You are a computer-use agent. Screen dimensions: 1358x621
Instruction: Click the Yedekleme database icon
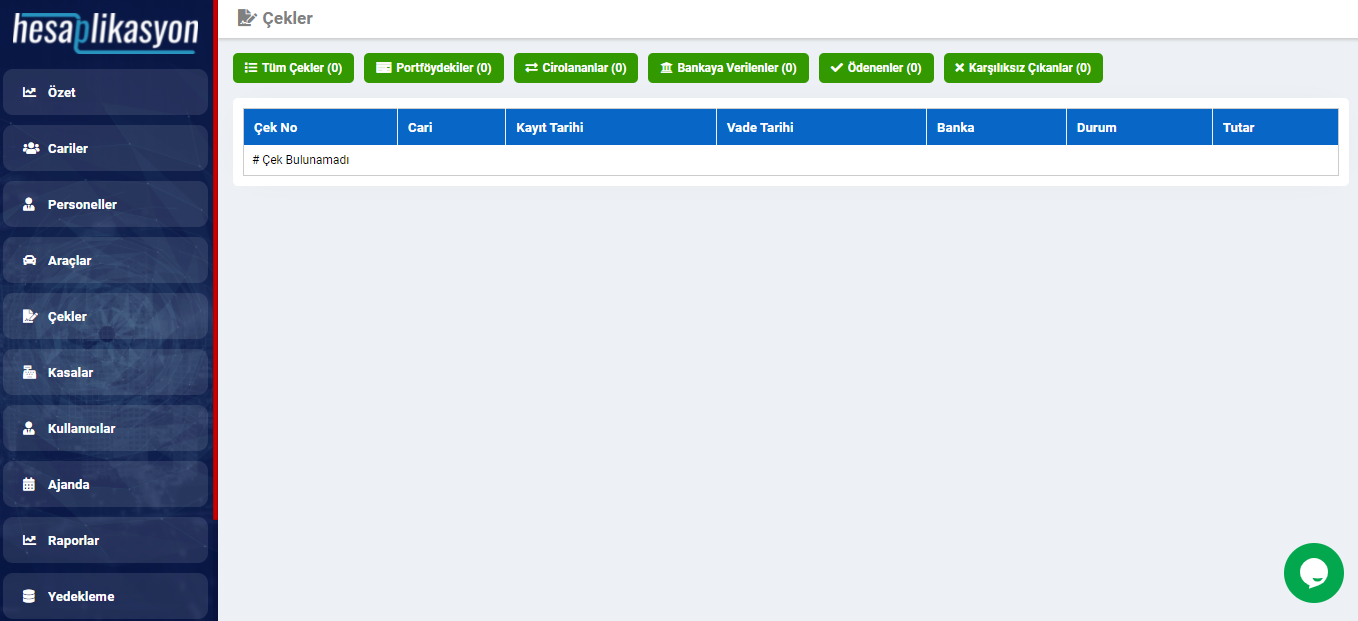click(x=29, y=596)
